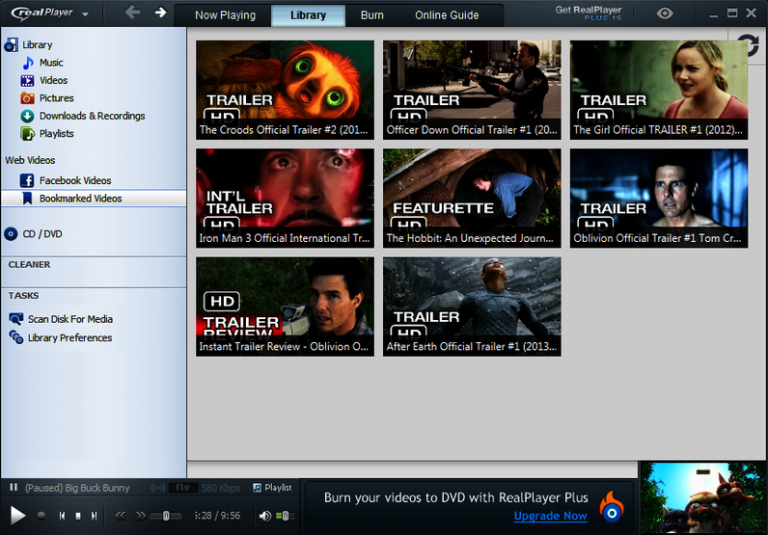Click the playback seek slider
Screen dimensions: 768x535
tap(166, 516)
